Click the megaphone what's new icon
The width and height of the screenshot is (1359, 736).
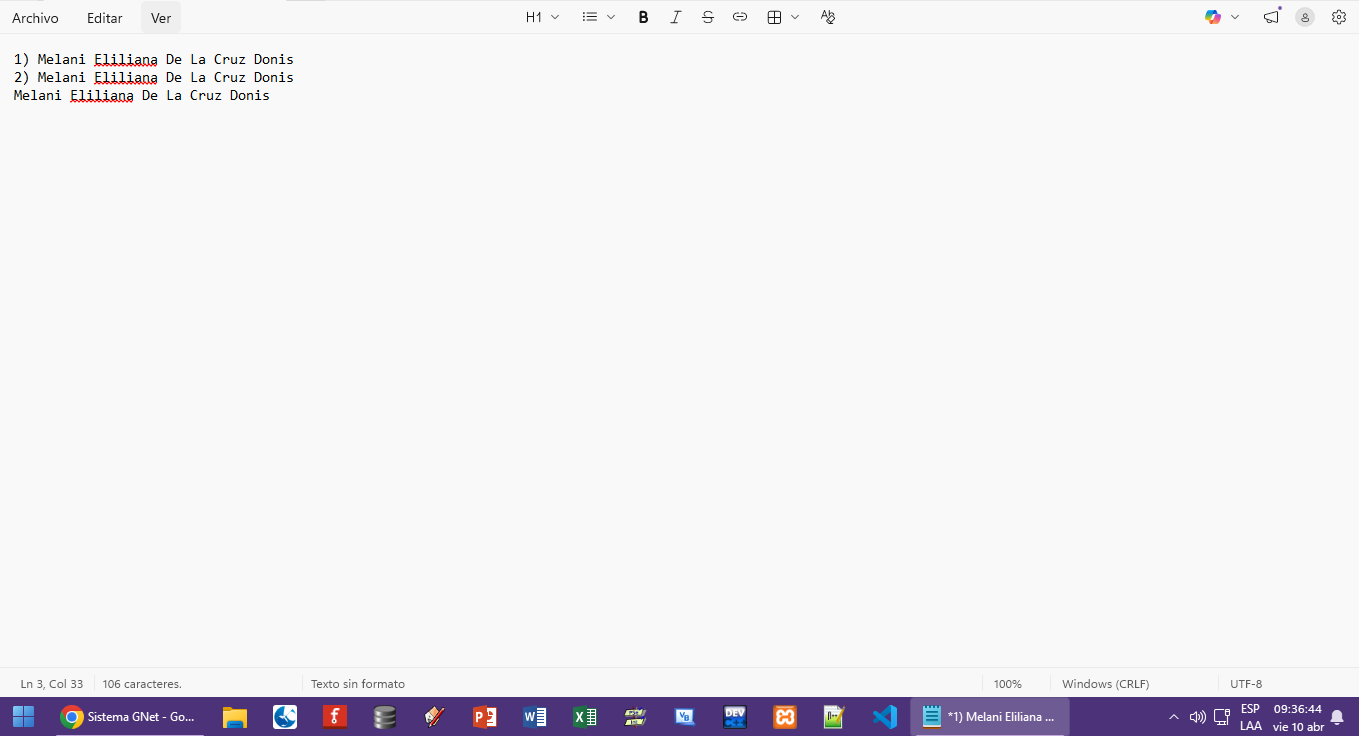[1271, 17]
